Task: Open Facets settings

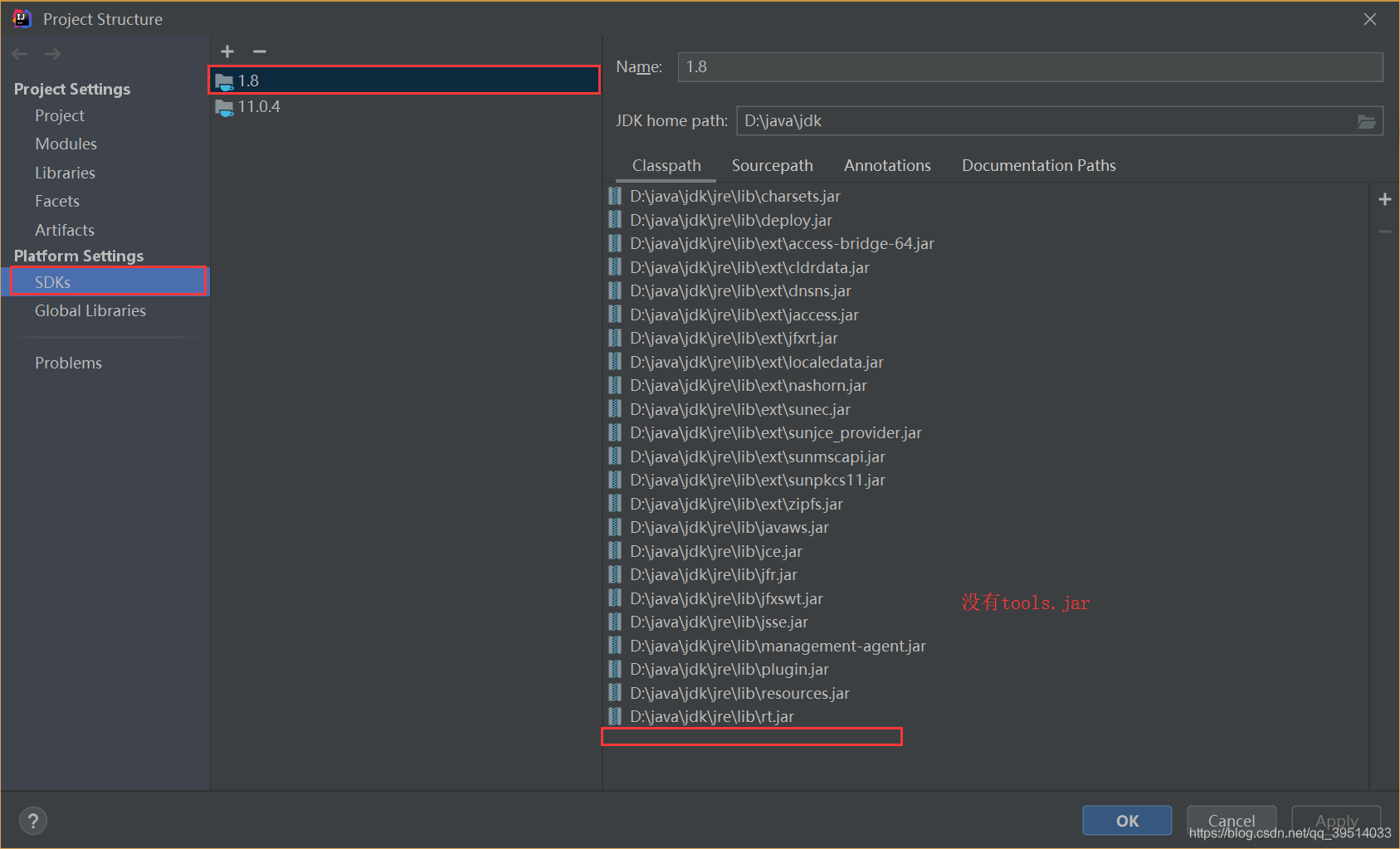Action: pos(57,201)
